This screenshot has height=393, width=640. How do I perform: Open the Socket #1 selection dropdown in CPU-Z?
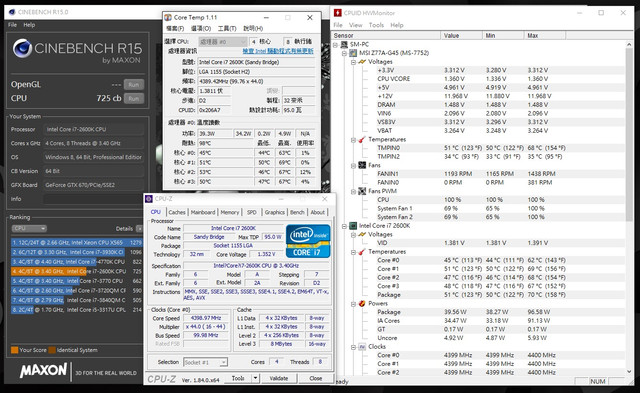coord(205,362)
